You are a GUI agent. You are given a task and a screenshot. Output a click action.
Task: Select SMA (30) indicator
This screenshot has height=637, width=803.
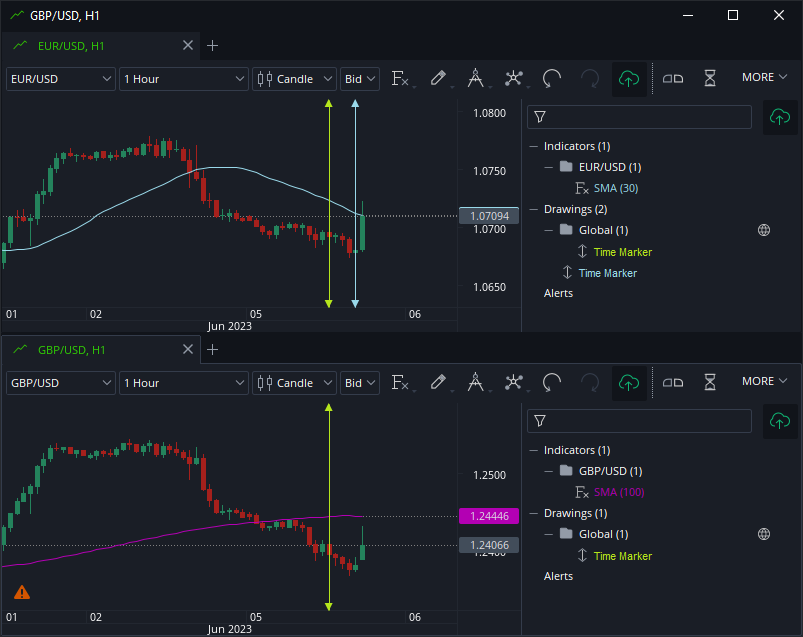616,188
